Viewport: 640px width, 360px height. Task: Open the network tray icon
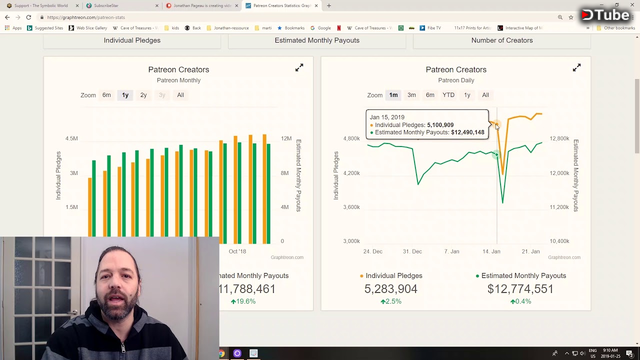pyautogui.click(x=575, y=353)
